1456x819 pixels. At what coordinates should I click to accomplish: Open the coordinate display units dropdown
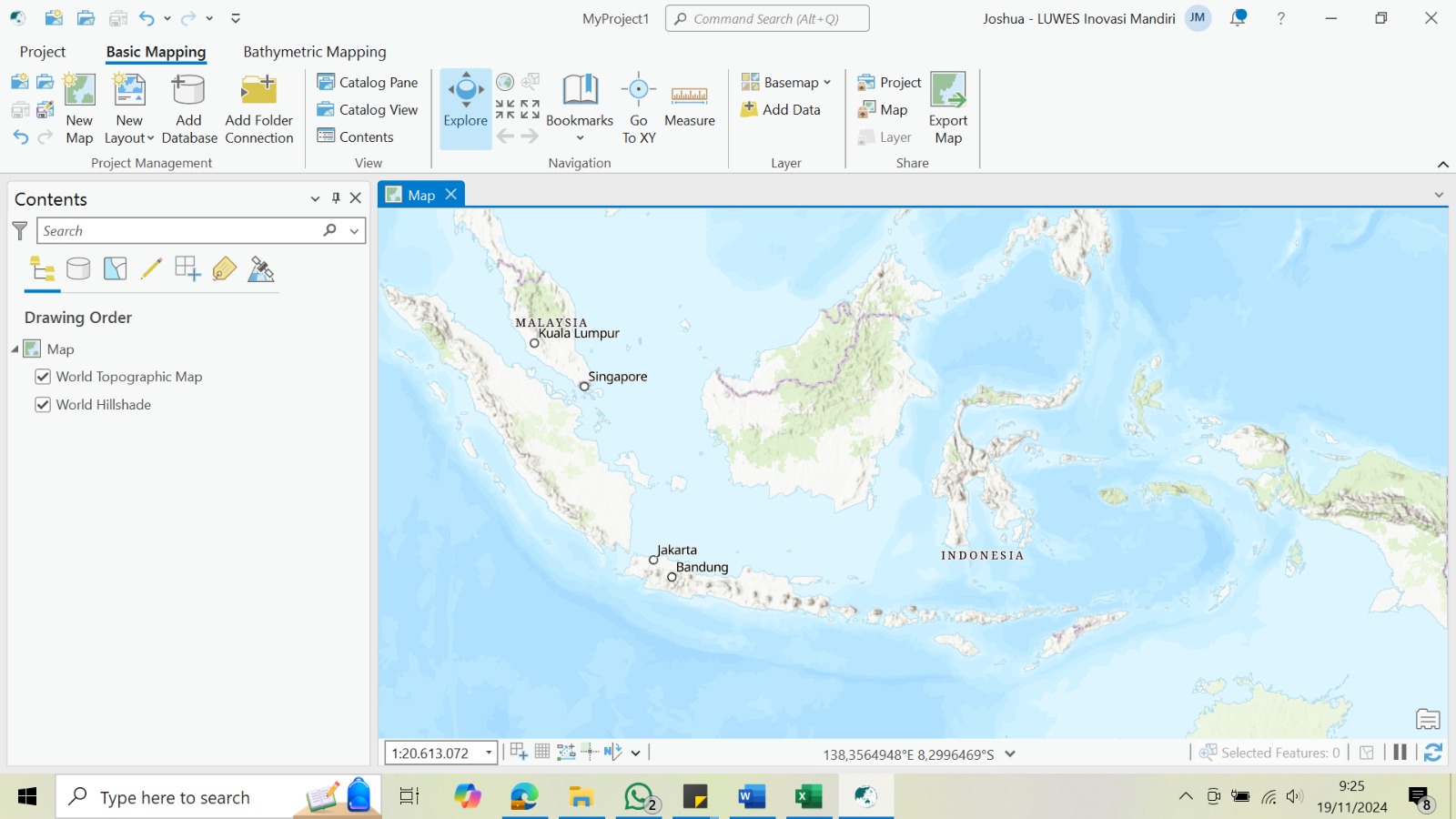click(x=1010, y=753)
